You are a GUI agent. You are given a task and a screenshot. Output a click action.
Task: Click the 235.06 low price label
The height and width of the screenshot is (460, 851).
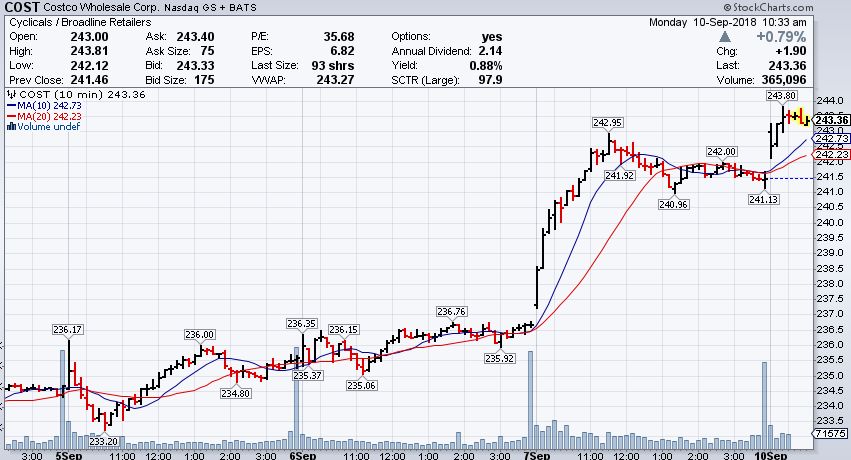[x=361, y=385]
